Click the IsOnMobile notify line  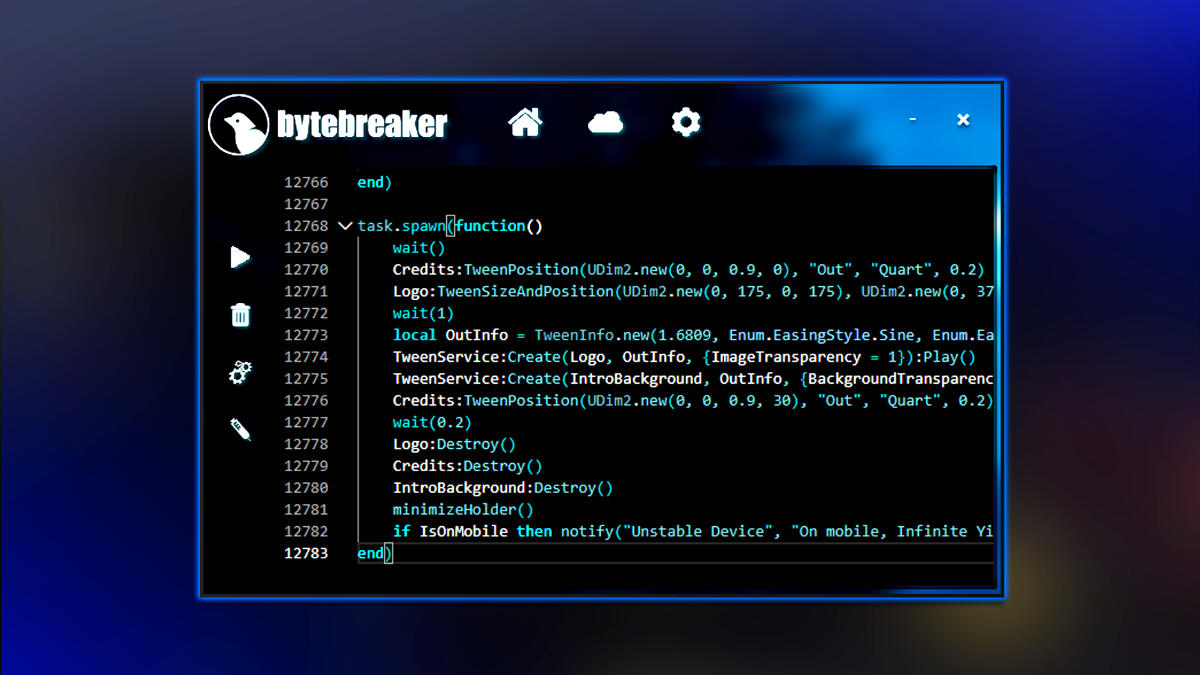[x=600, y=531]
